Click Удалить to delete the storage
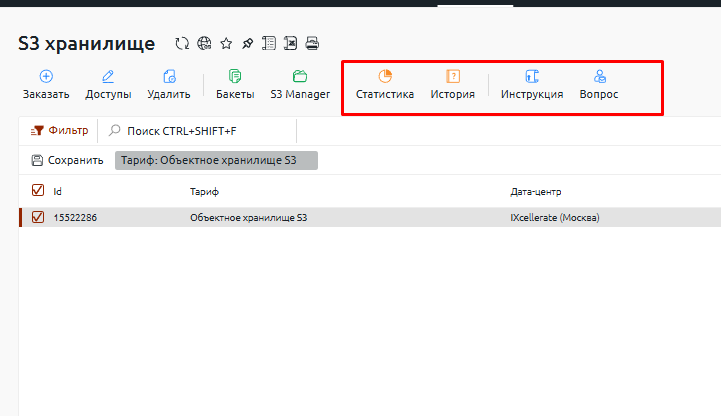Image resolution: width=721 pixels, height=416 pixels. 169,85
